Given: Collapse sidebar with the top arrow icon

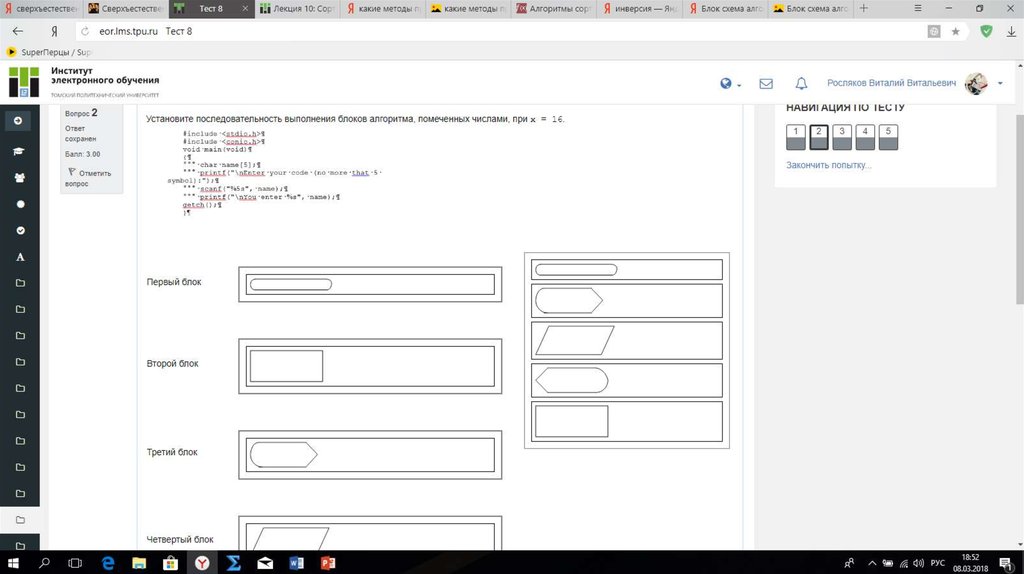Looking at the screenshot, I should coord(20,121).
